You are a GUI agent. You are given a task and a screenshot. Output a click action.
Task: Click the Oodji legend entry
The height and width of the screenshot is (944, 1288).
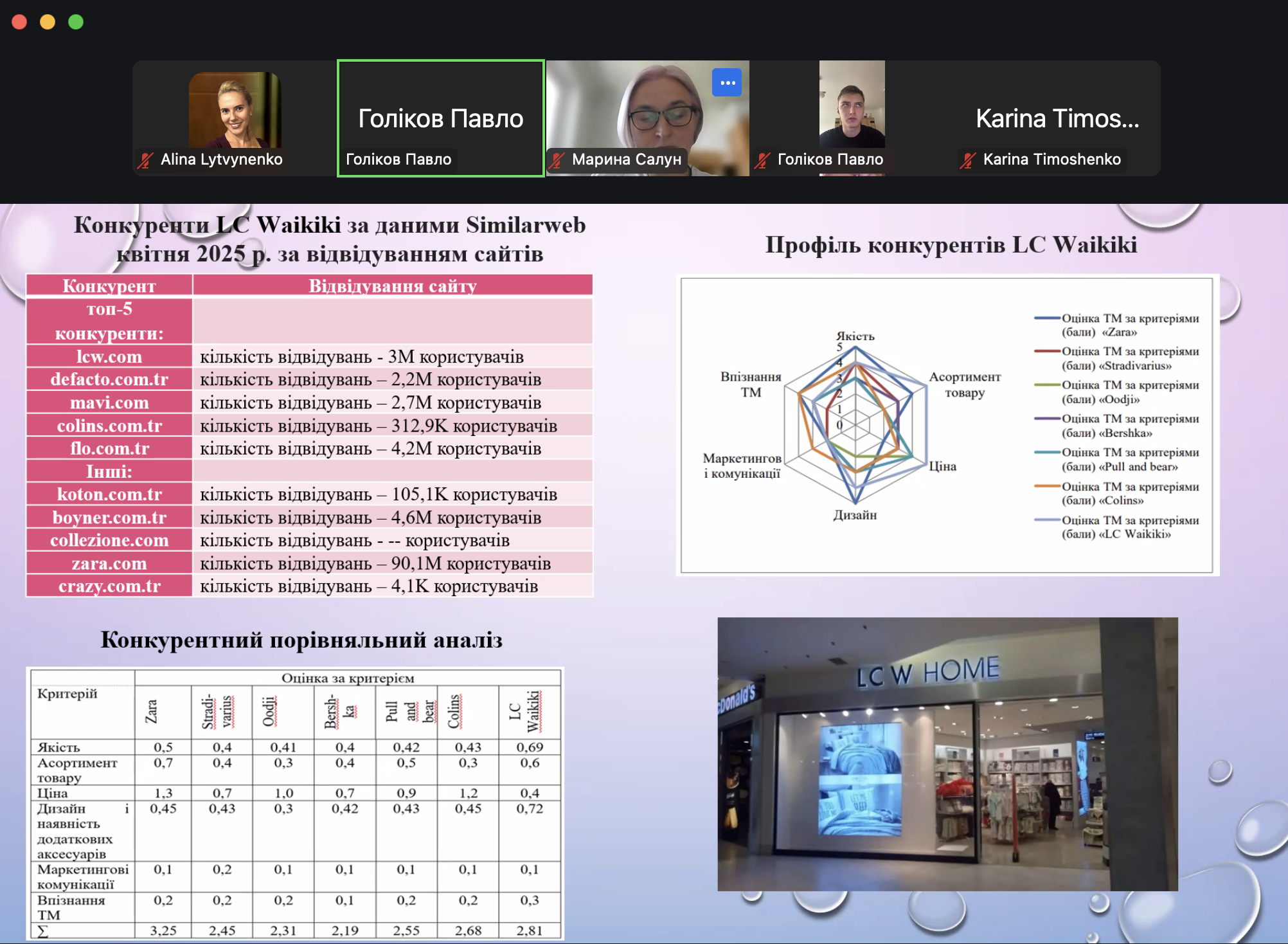[x=1117, y=392]
